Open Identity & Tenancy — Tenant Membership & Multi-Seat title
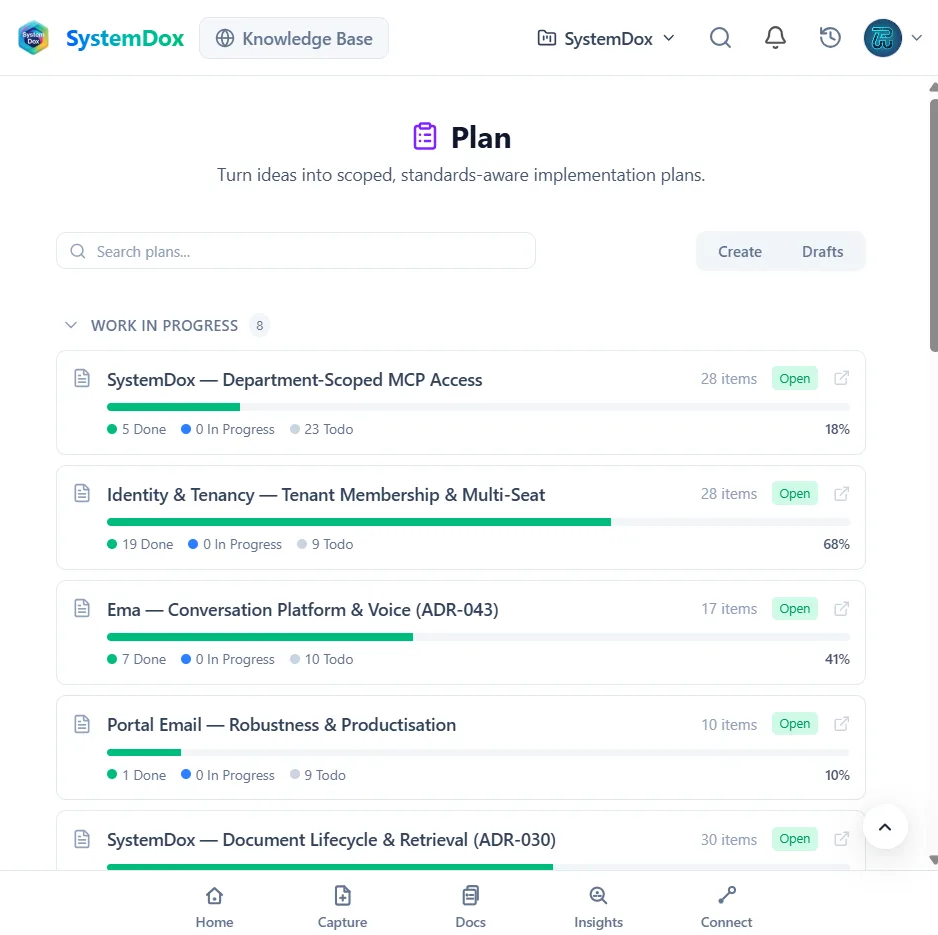Image resolution: width=938 pixels, height=935 pixels. [326, 495]
